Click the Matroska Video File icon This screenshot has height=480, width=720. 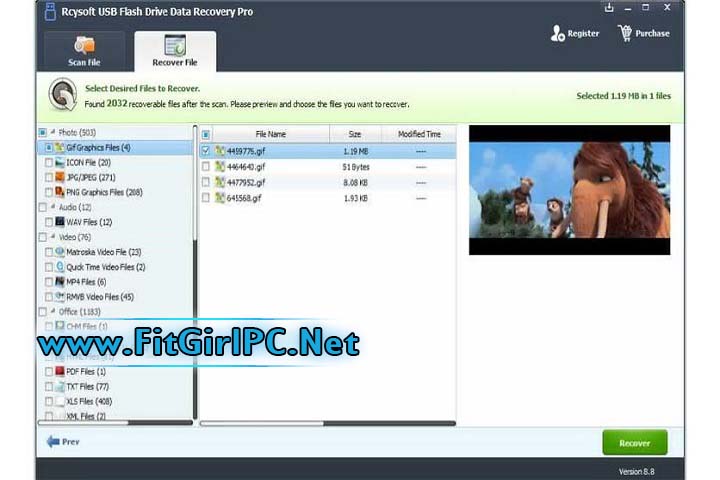60,252
